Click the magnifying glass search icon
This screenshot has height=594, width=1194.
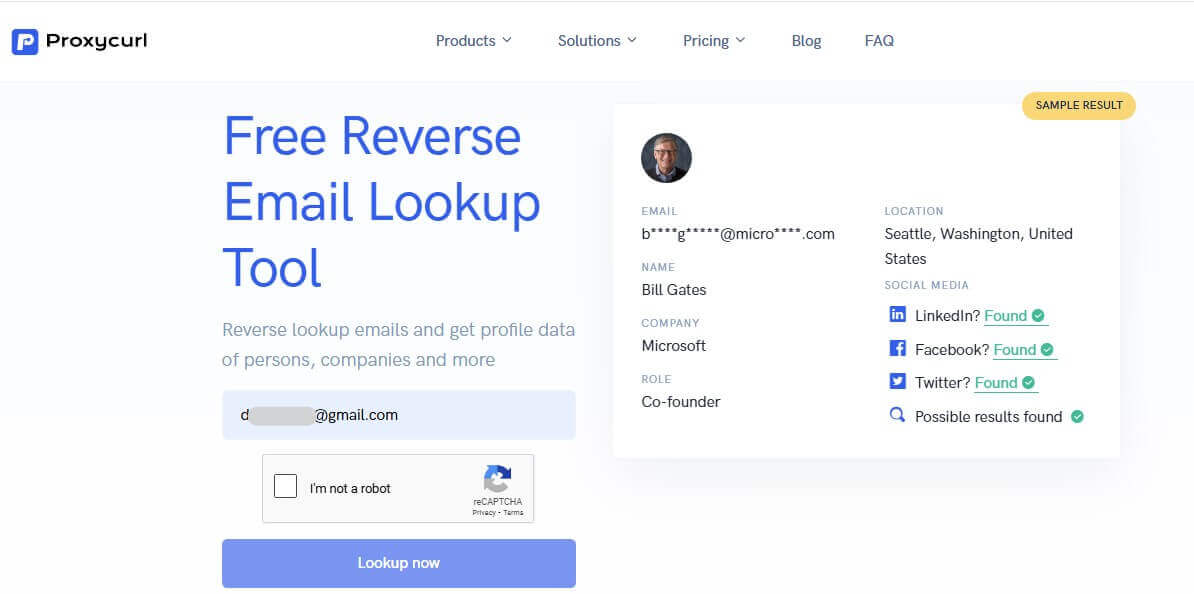(897, 415)
